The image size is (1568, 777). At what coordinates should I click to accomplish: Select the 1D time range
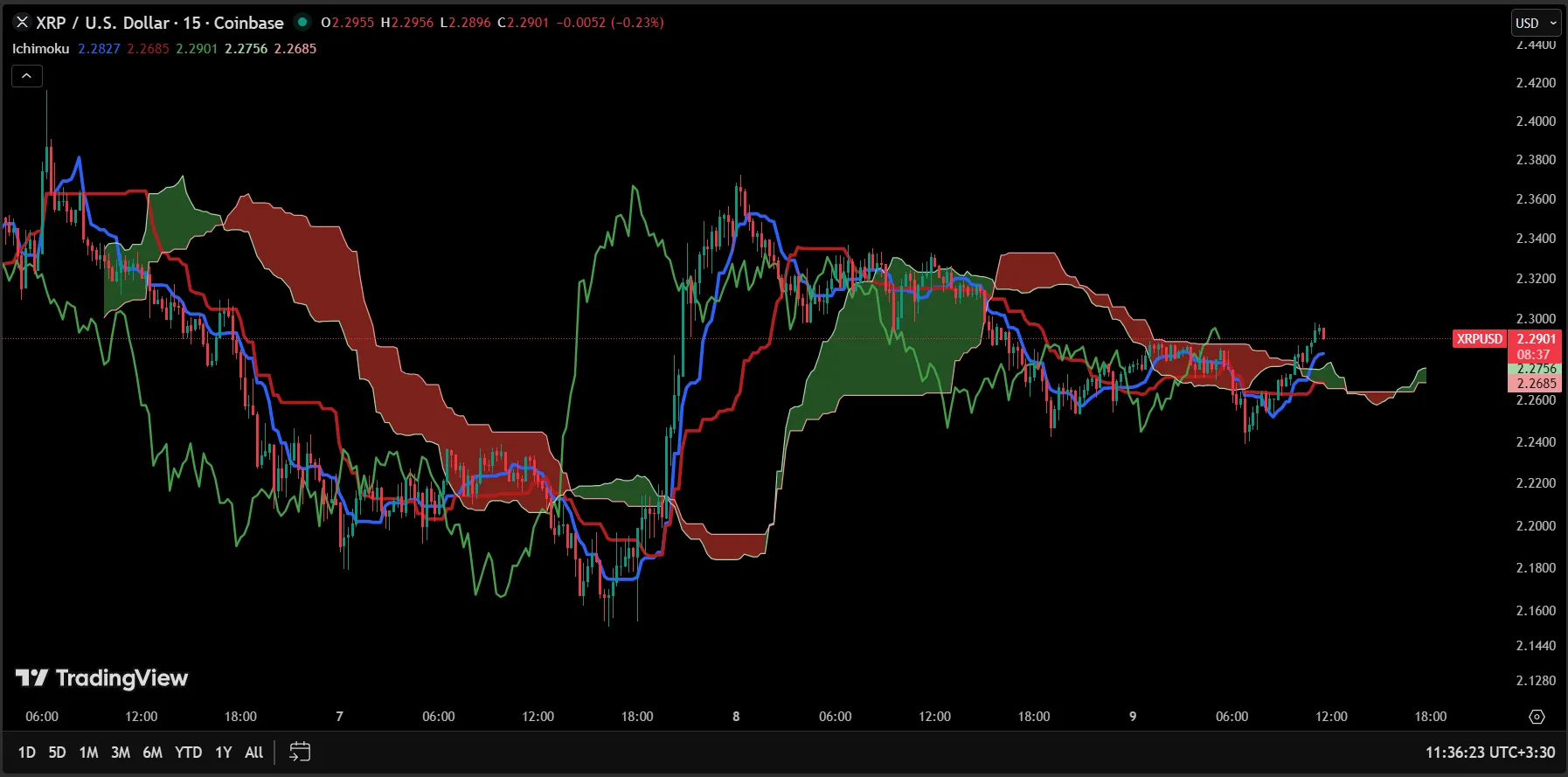pos(27,752)
